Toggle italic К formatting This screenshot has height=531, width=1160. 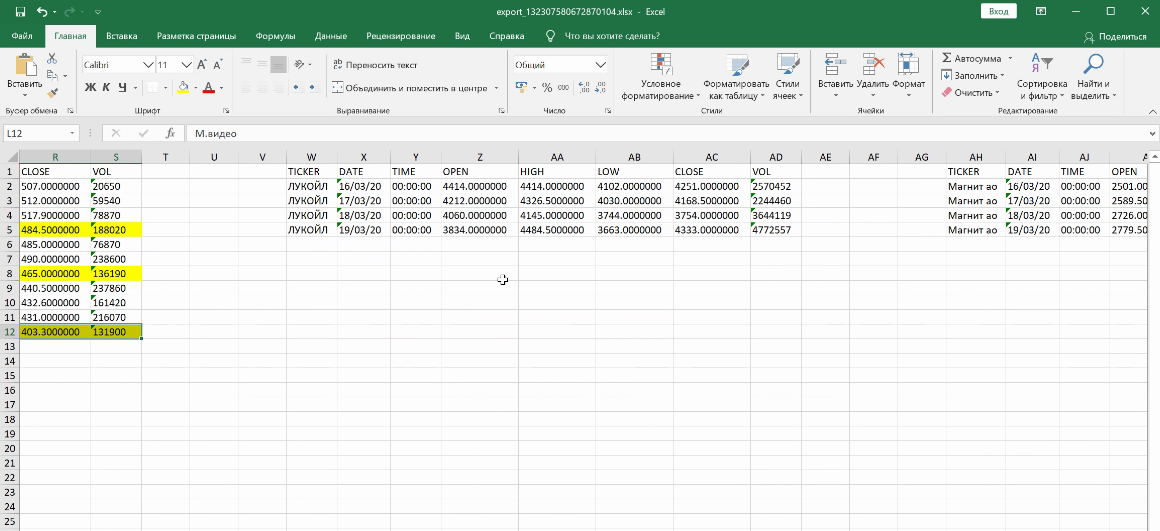(x=105, y=88)
